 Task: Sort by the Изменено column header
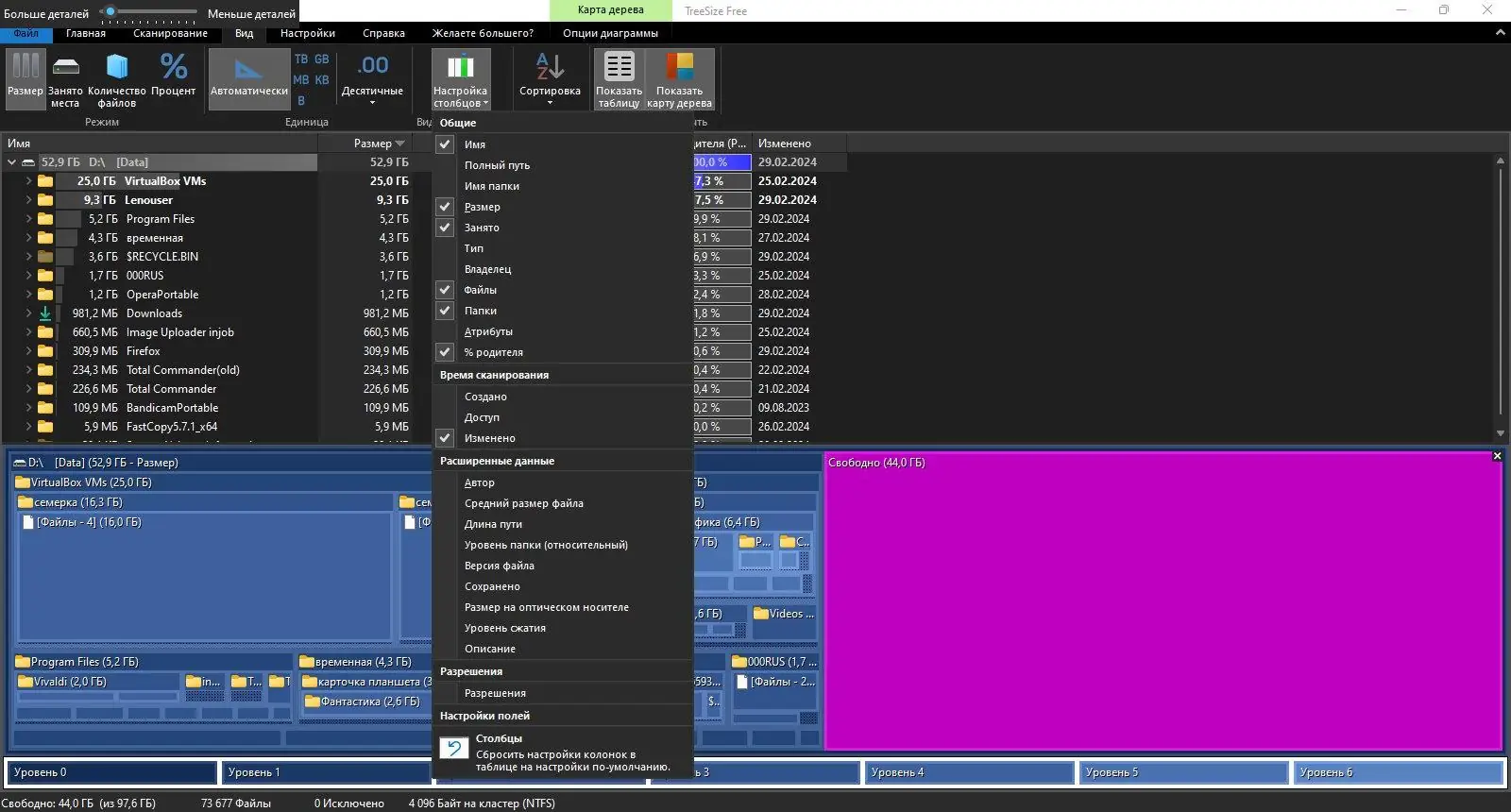tap(799, 144)
